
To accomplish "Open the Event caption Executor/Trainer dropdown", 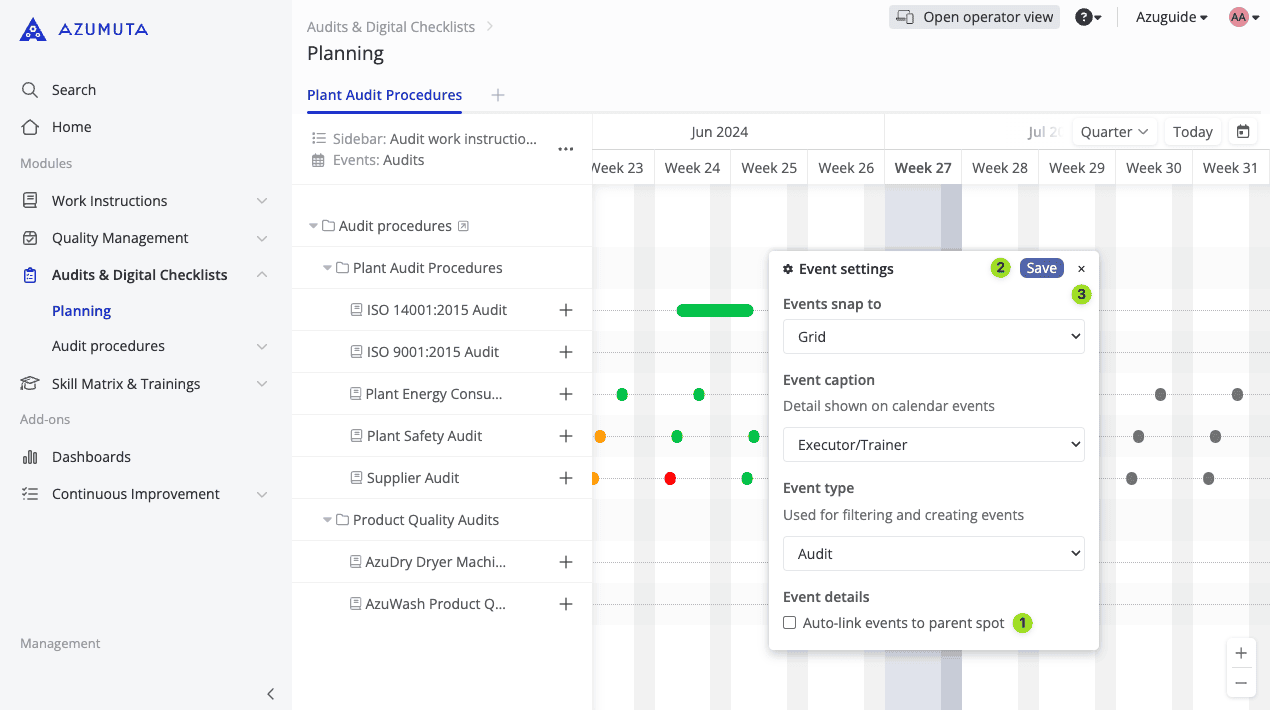I will click(933, 445).
